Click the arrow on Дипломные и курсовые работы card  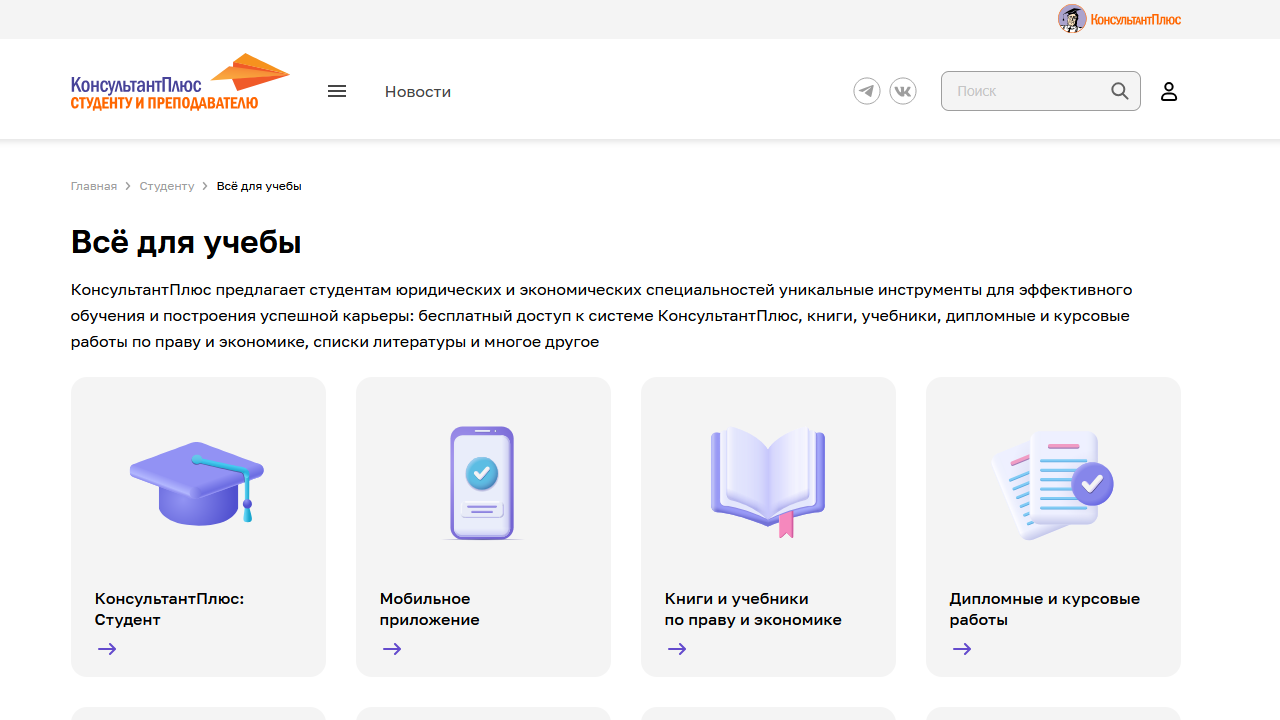[x=961, y=649]
